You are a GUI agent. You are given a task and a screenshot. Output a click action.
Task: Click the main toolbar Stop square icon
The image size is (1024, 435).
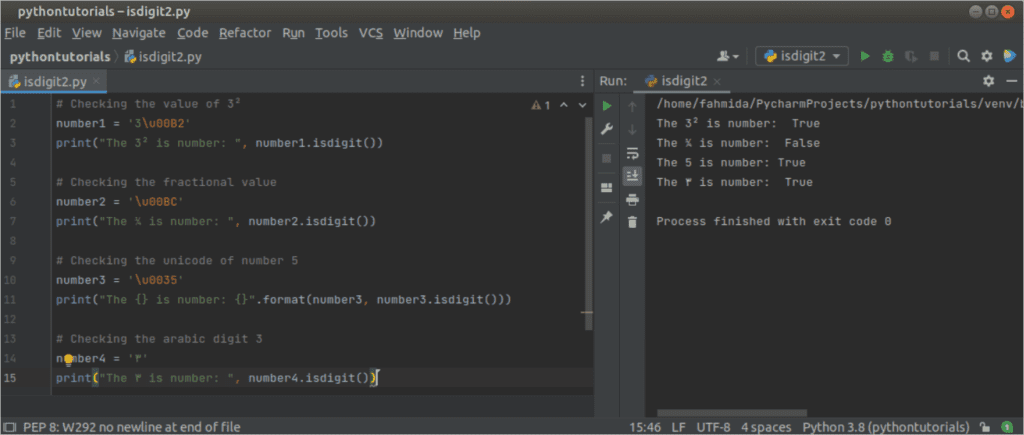(934, 56)
